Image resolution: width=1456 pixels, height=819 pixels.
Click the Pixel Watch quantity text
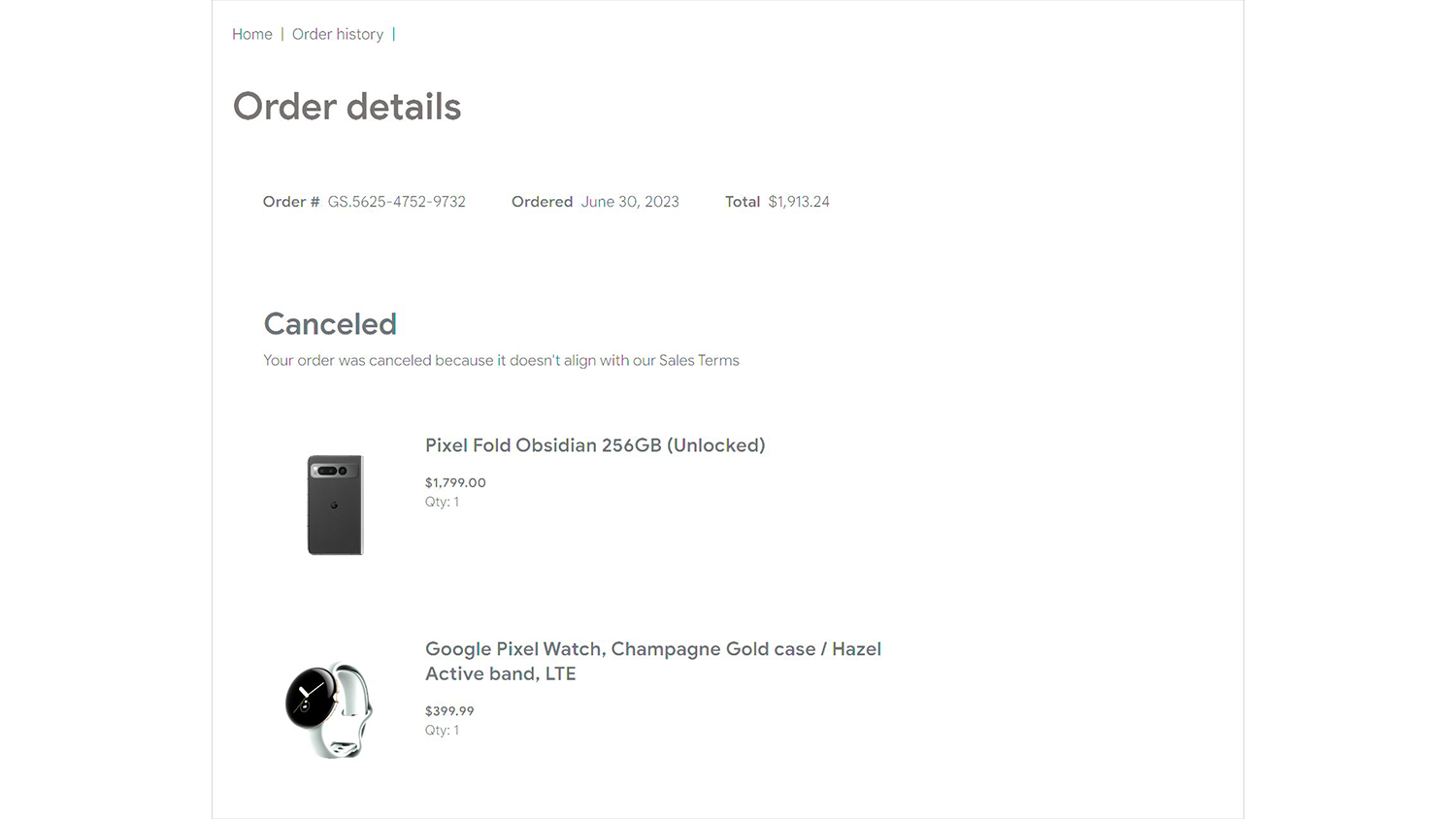click(442, 730)
